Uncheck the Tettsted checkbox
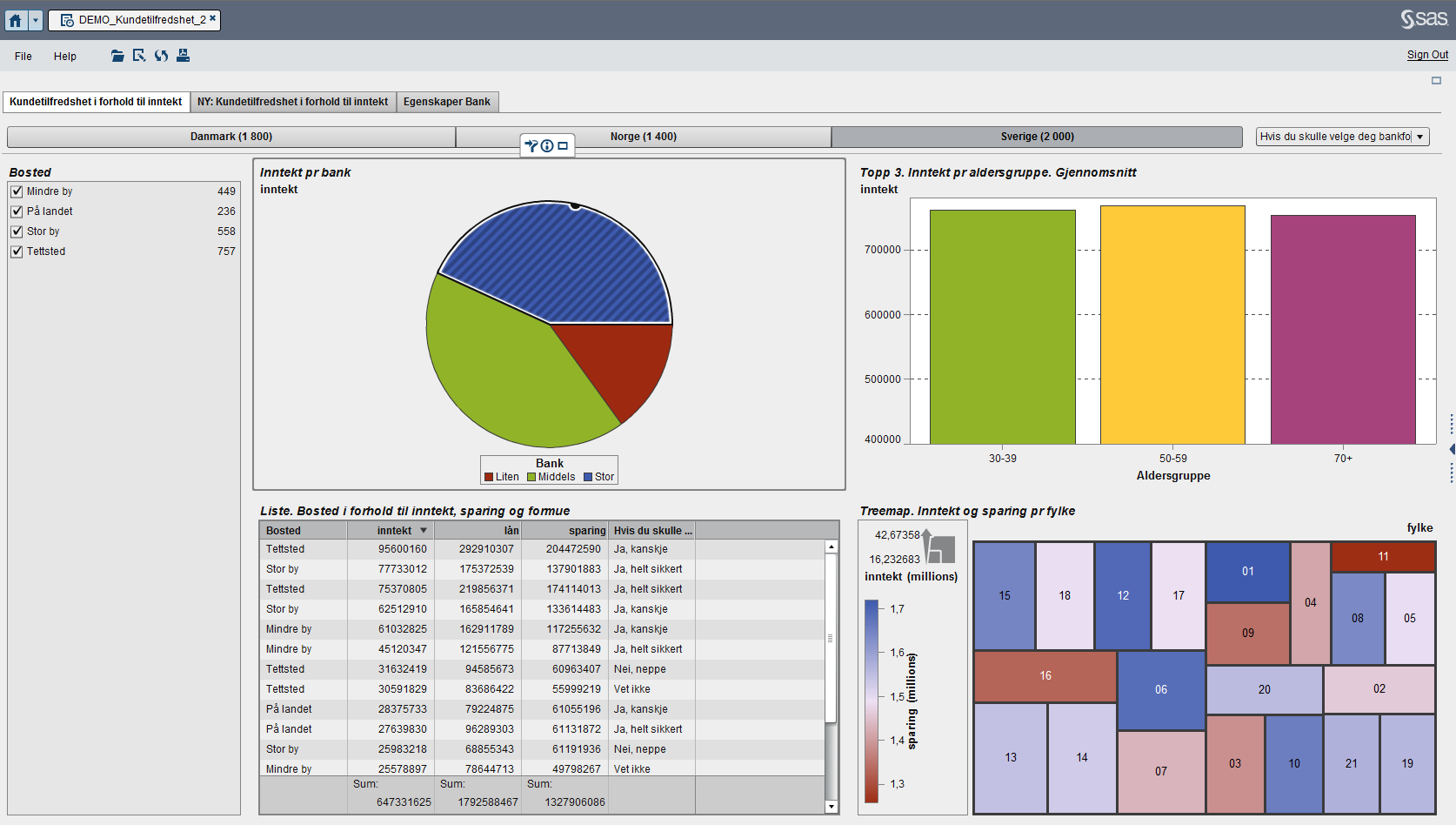Image resolution: width=1456 pixels, height=825 pixels. point(17,252)
